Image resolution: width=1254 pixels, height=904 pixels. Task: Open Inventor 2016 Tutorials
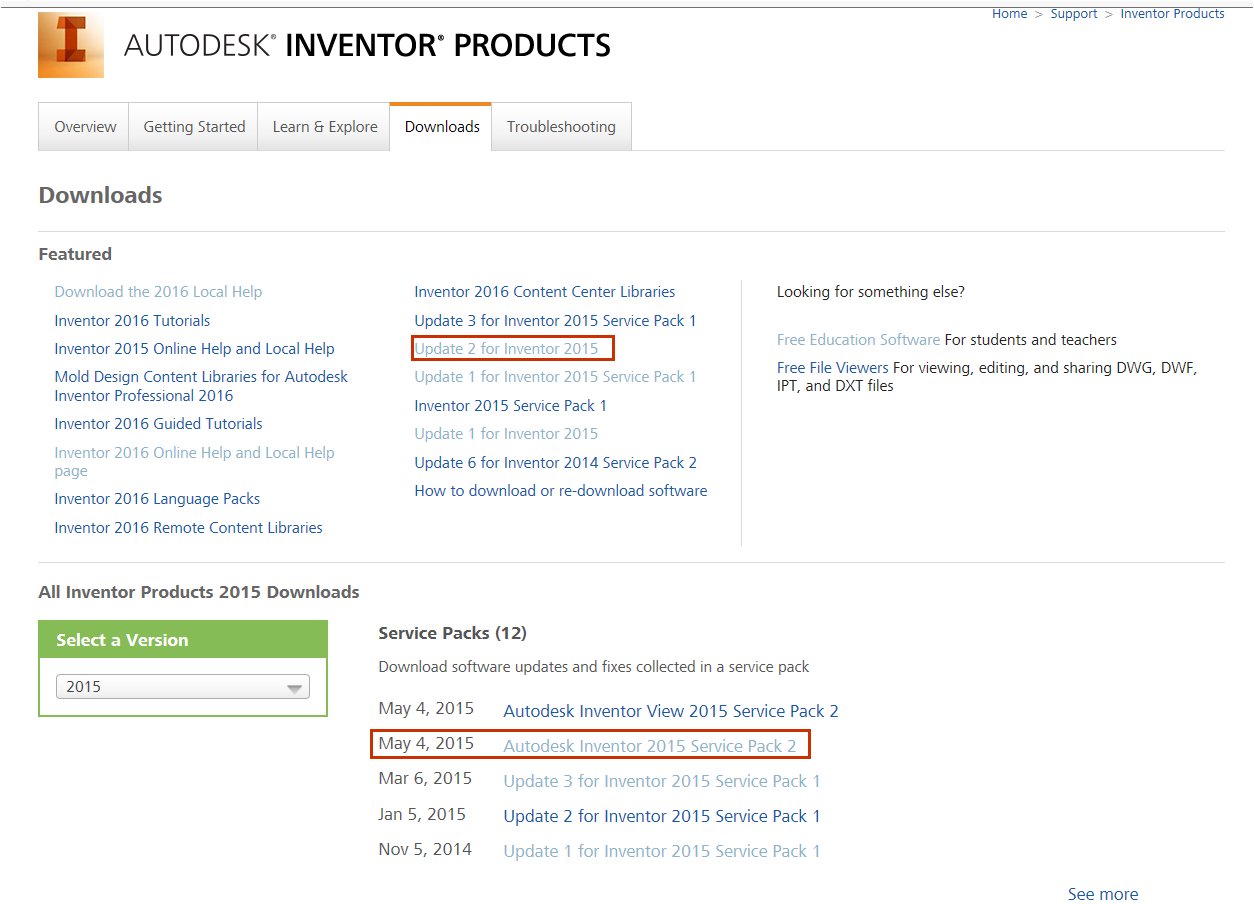click(x=131, y=320)
